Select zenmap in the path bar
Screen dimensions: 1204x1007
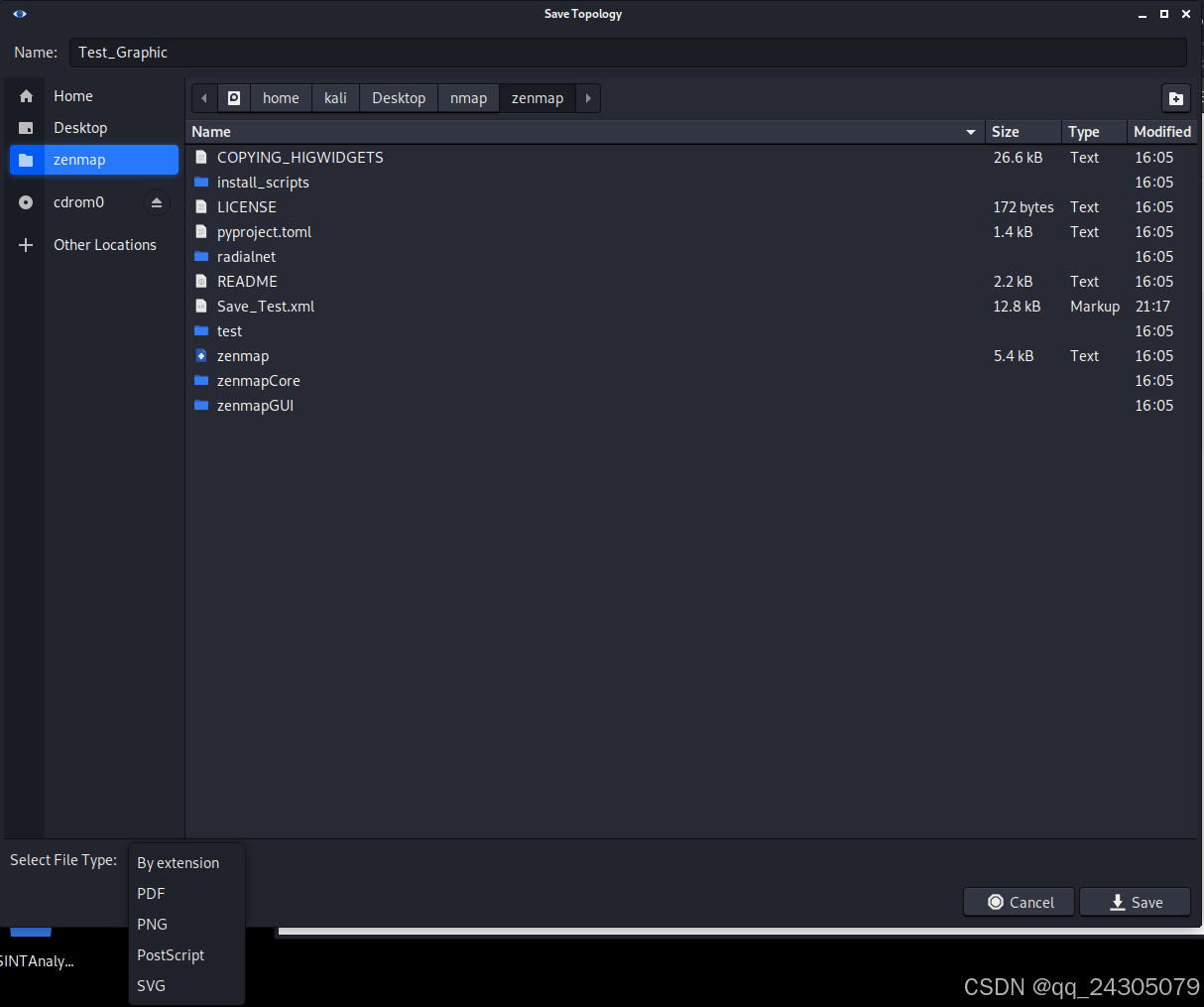[538, 98]
